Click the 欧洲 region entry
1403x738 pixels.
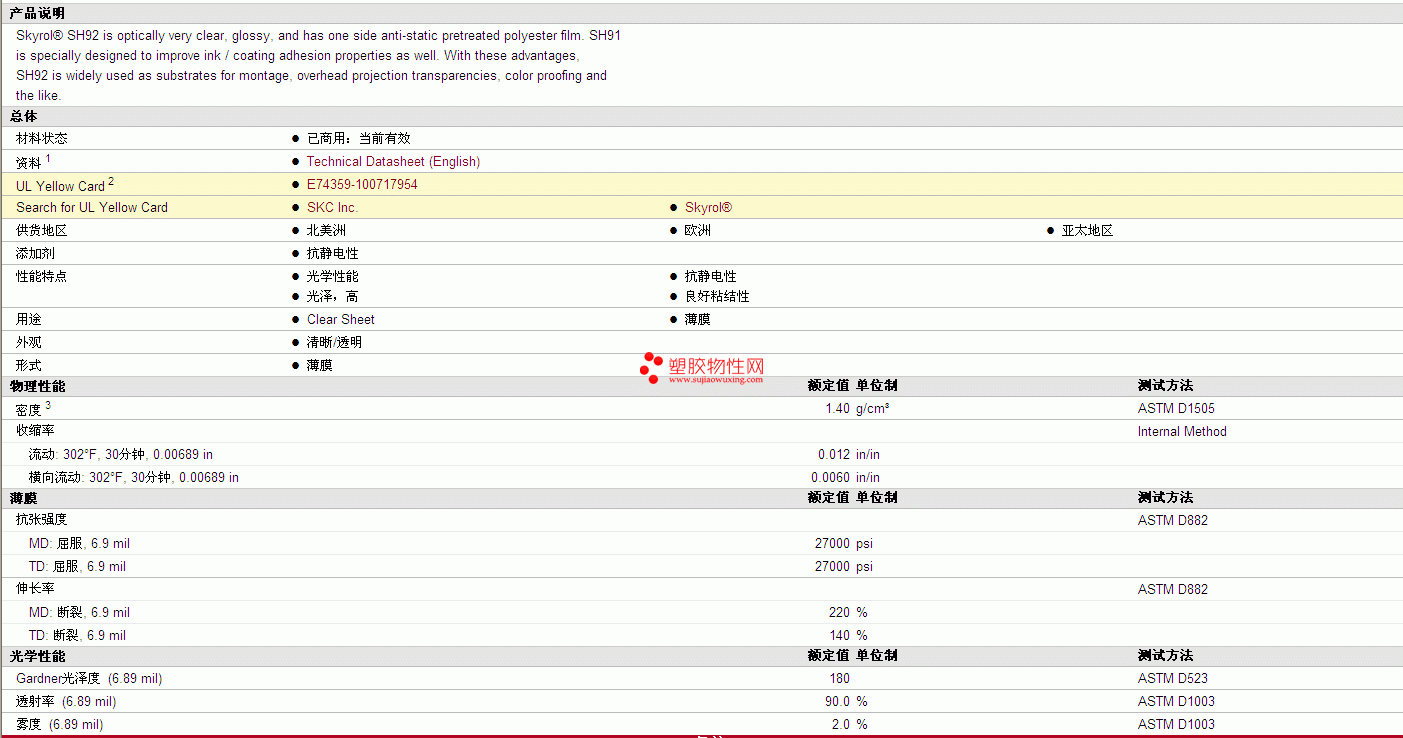tap(698, 230)
